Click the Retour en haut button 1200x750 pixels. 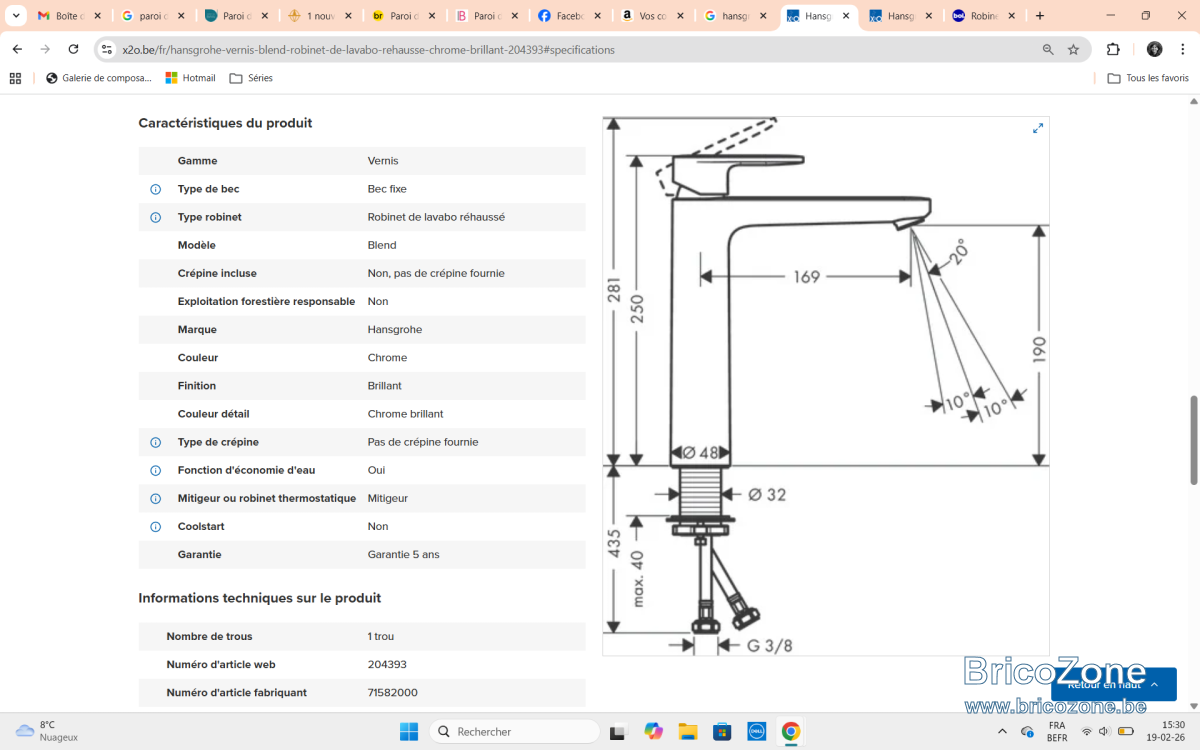pyautogui.click(x=1114, y=684)
